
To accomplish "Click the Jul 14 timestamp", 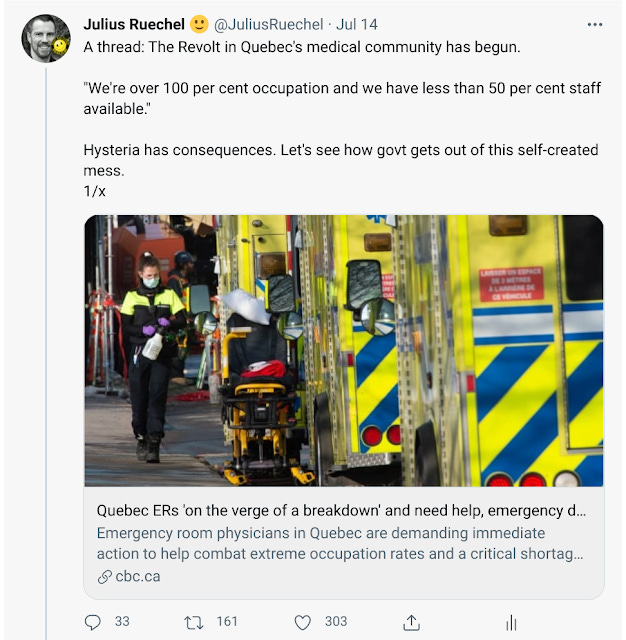I will [x=357, y=24].
